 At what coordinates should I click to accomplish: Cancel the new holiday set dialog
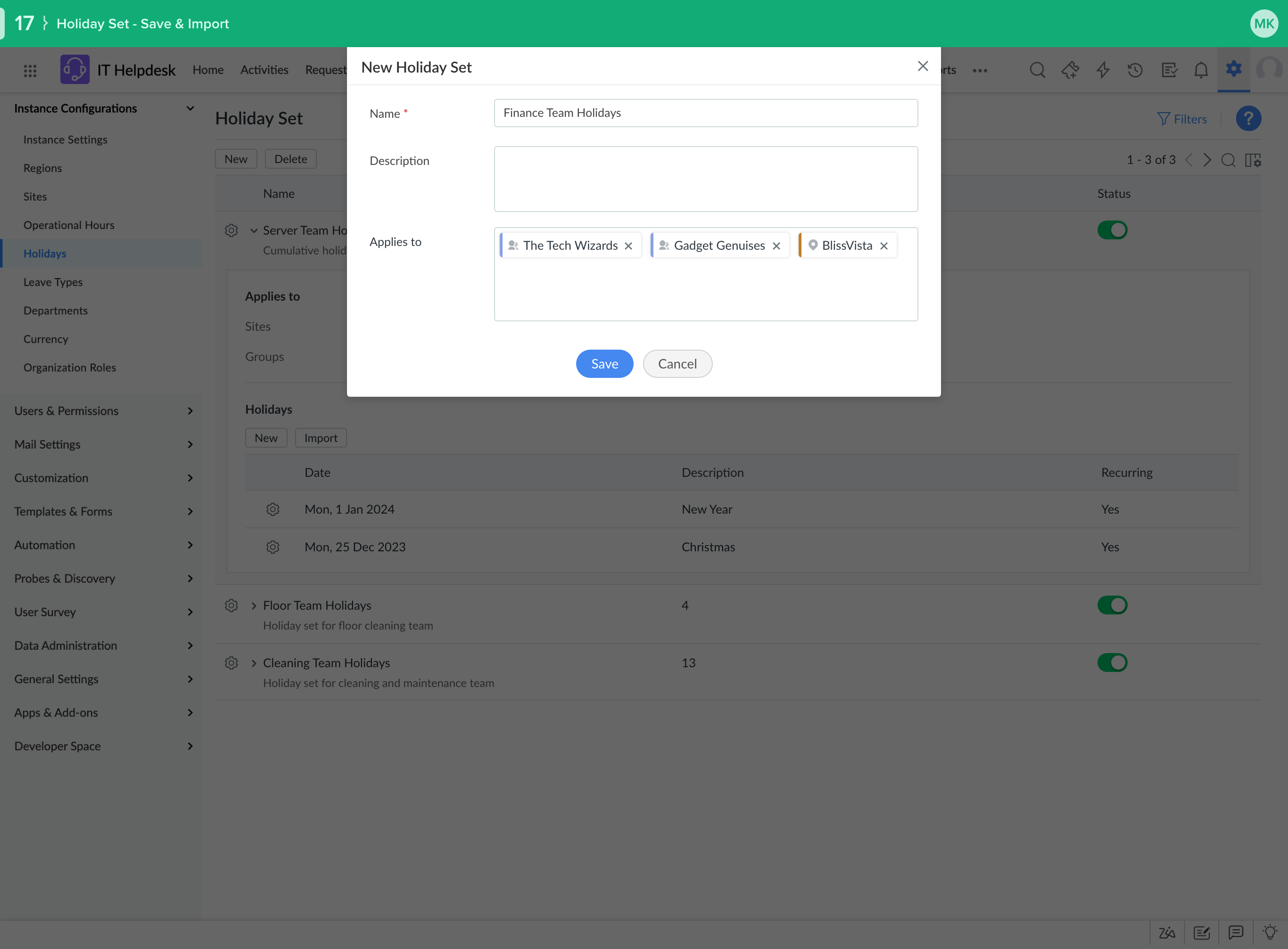pyautogui.click(x=677, y=364)
